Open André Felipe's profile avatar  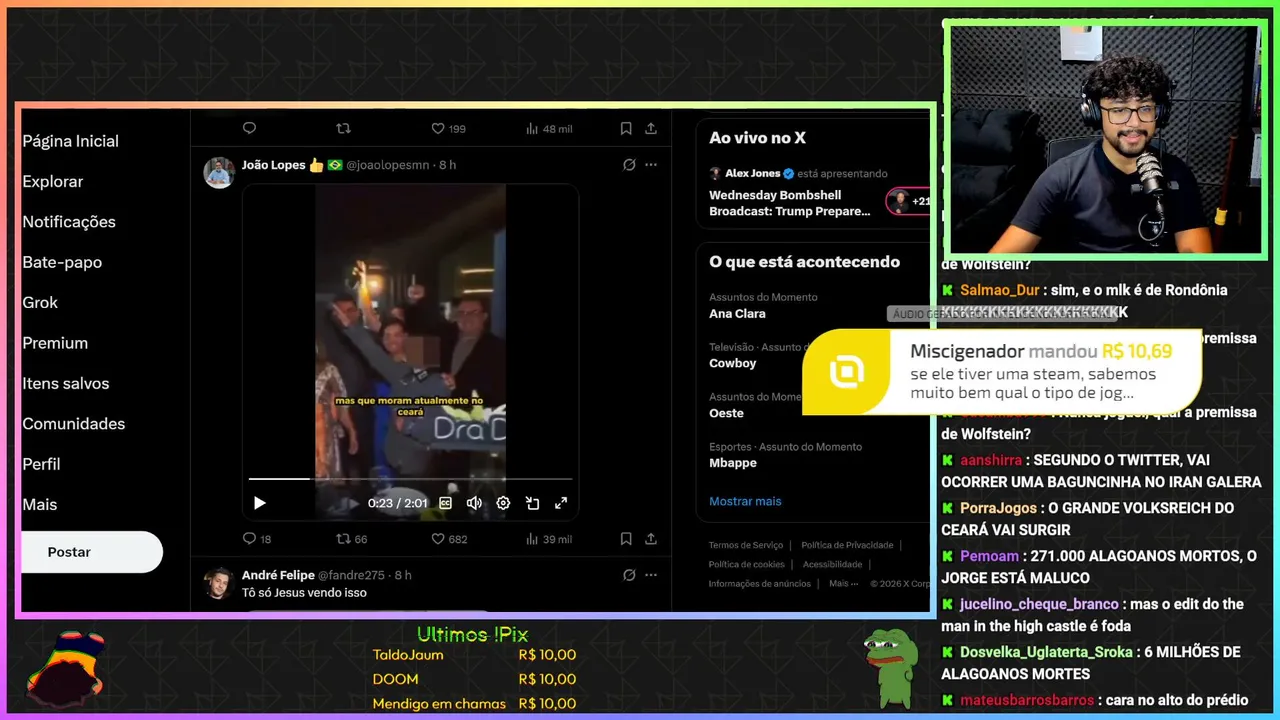click(x=219, y=583)
